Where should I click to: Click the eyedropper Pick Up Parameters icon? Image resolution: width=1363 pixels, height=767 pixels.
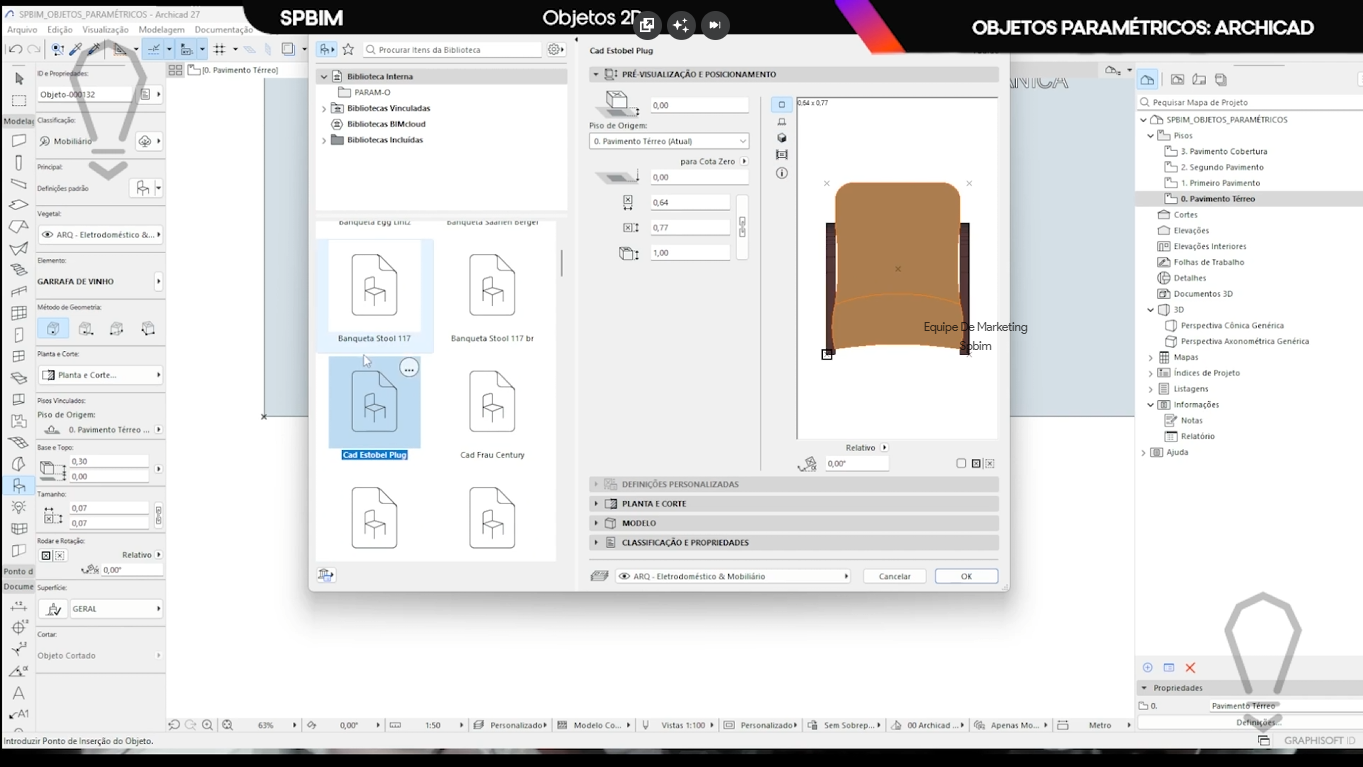[x=75, y=49]
